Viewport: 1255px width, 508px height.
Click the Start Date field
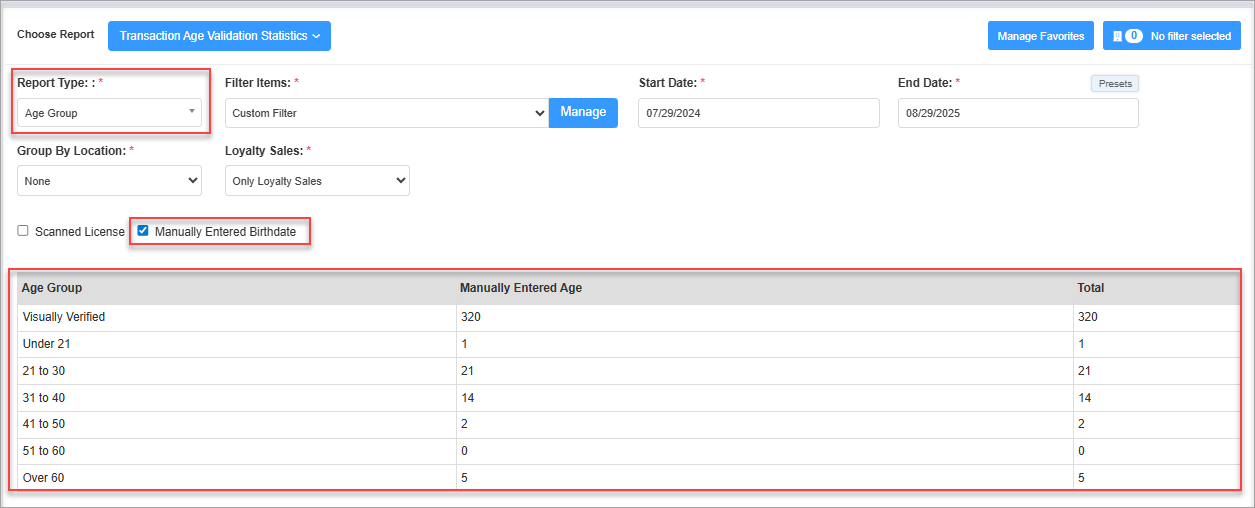click(x=759, y=113)
